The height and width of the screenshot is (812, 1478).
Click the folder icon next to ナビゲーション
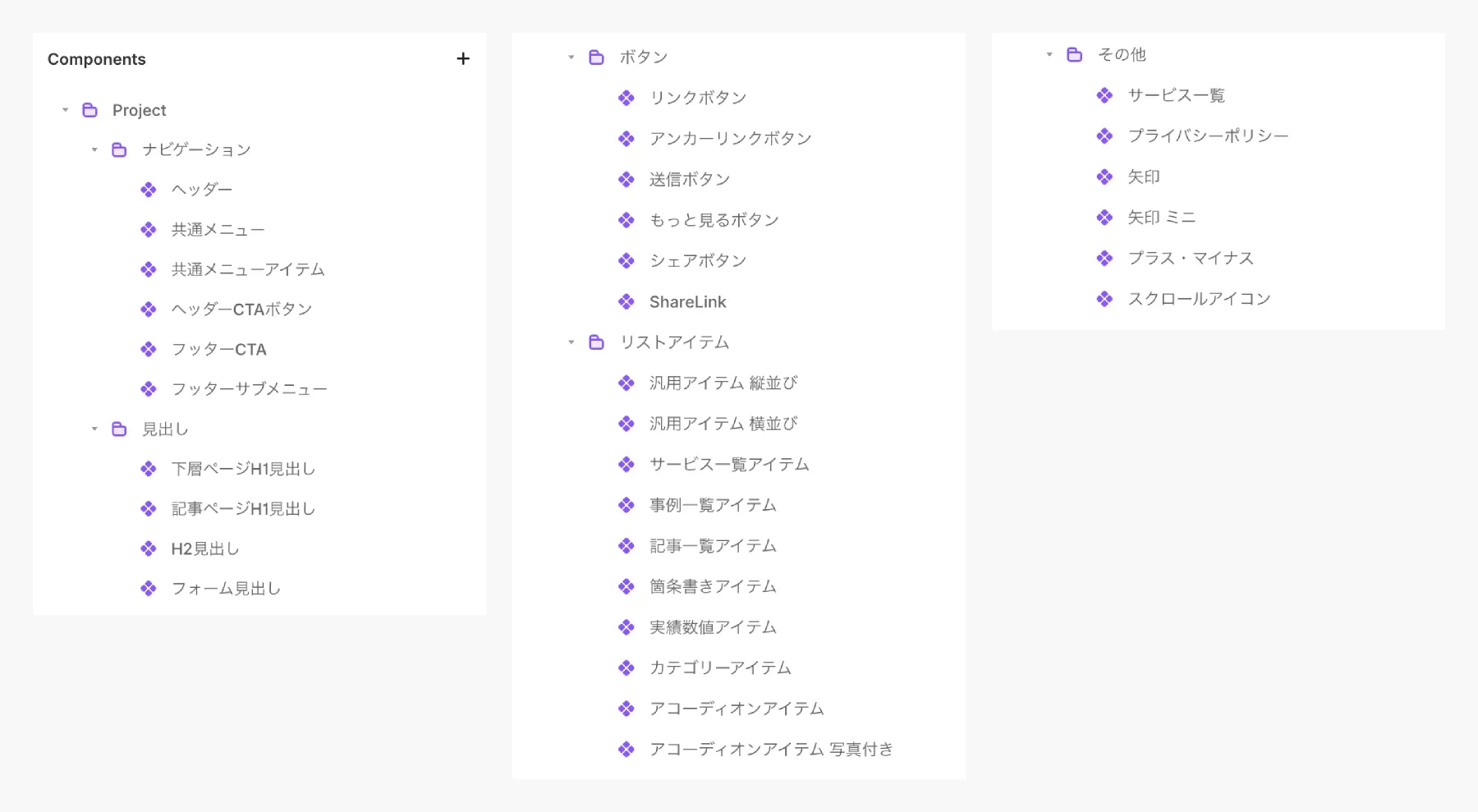120,149
